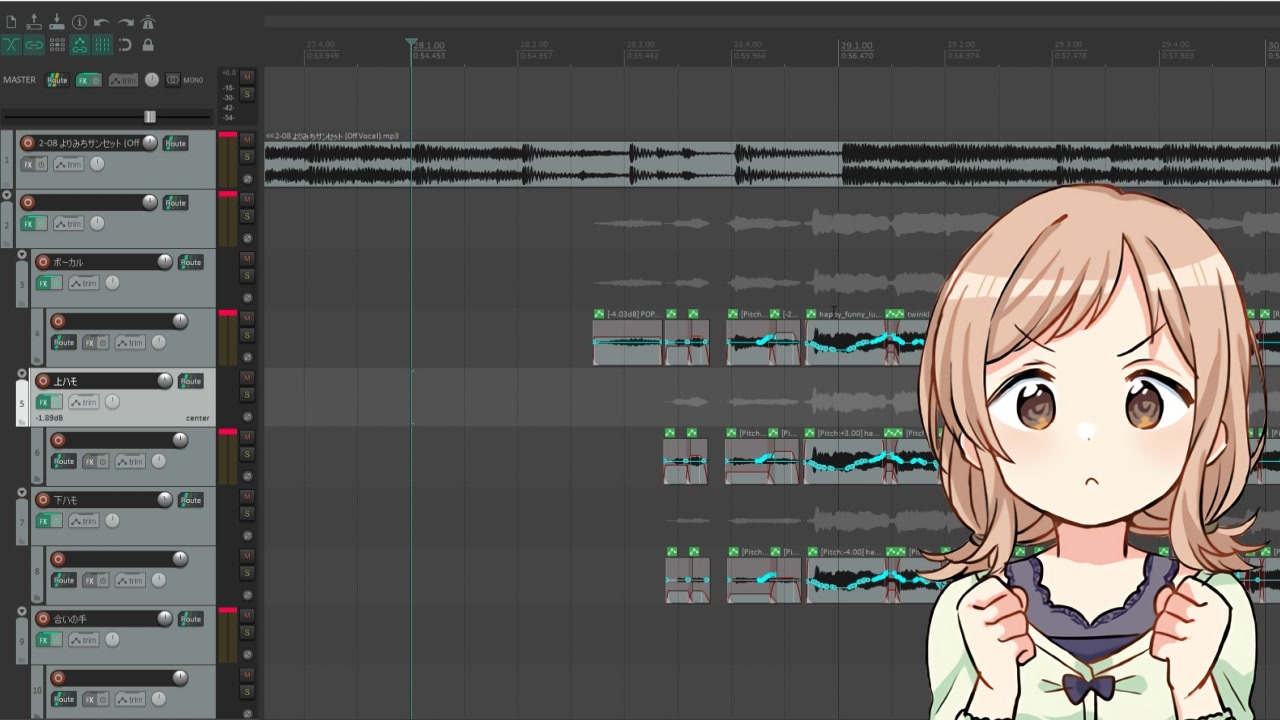Collapse the 合いの手 folder track

pyautogui.click(x=22, y=612)
